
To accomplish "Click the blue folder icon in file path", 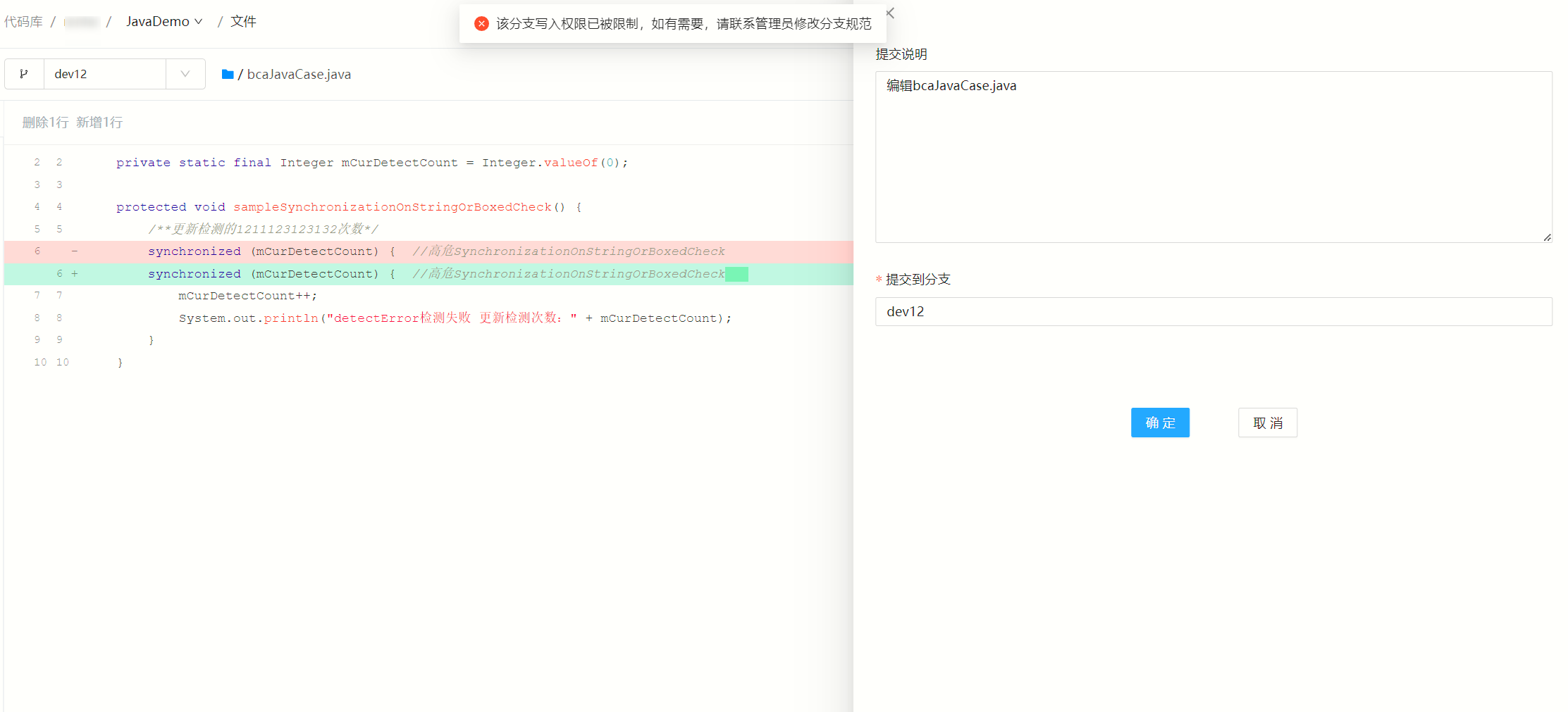I will coord(228,74).
